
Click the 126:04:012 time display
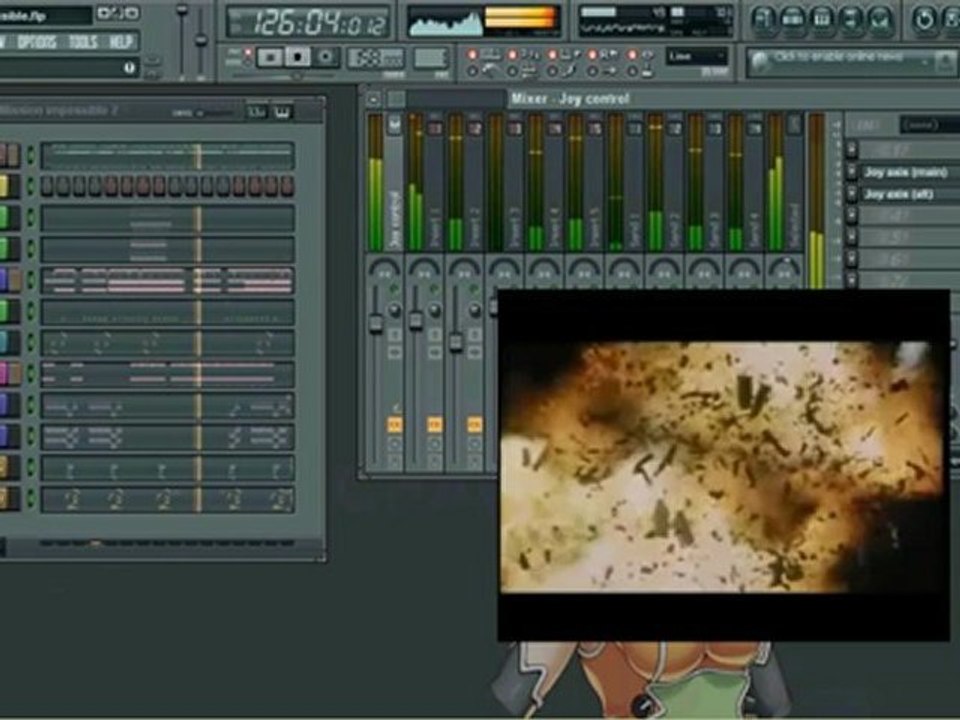pyautogui.click(x=308, y=22)
